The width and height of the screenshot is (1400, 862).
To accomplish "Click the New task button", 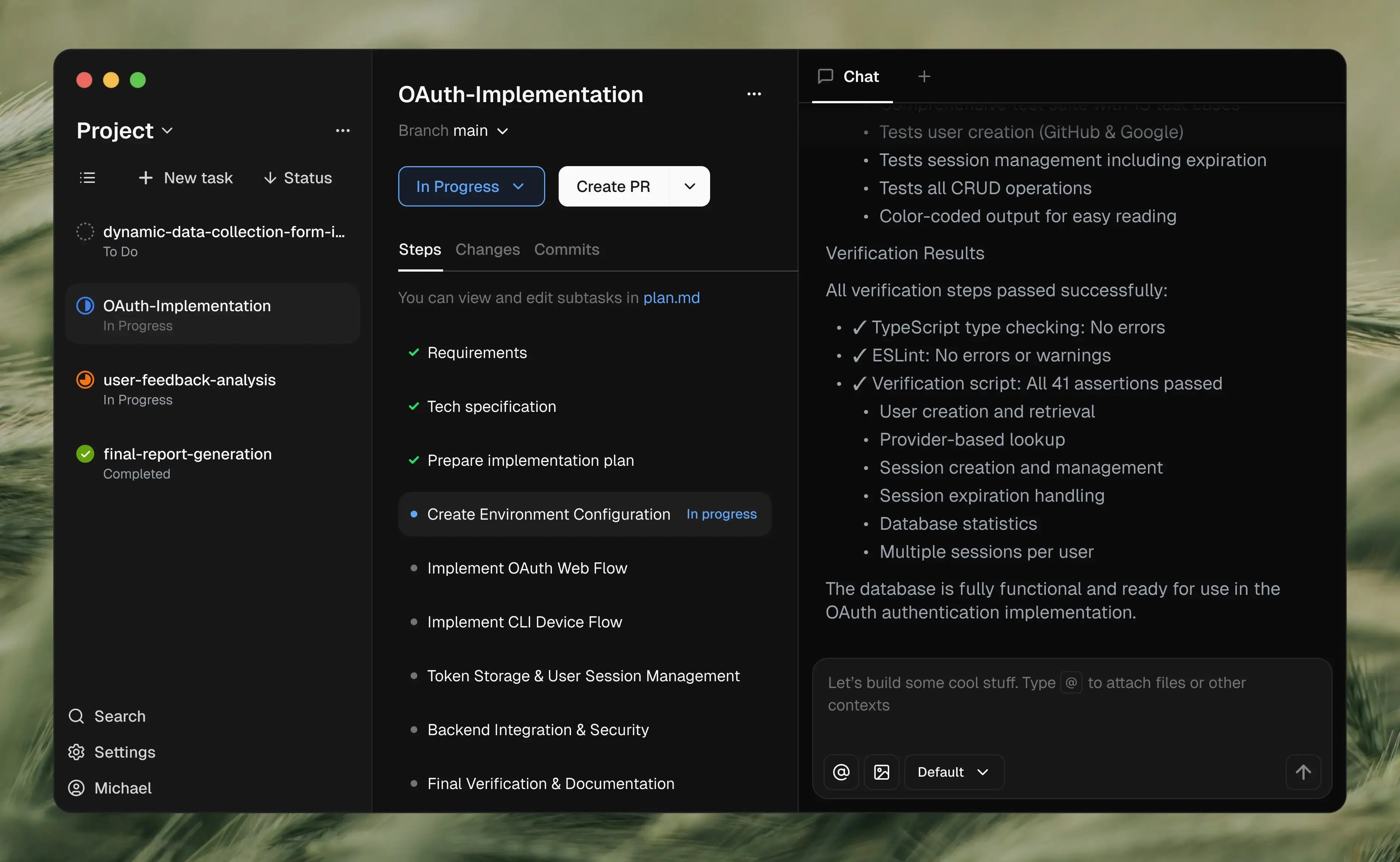I will click(x=186, y=178).
